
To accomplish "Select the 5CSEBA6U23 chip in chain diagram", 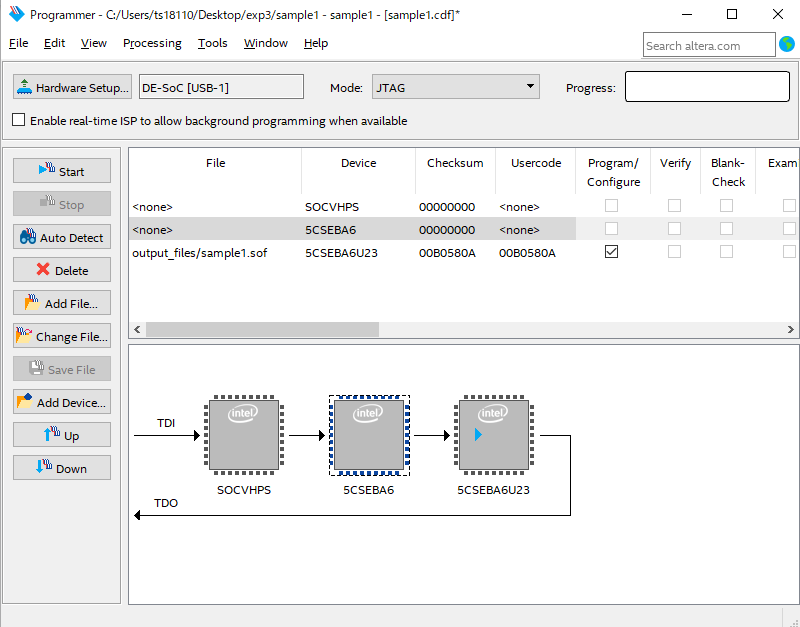I will [x=494, y=435].
